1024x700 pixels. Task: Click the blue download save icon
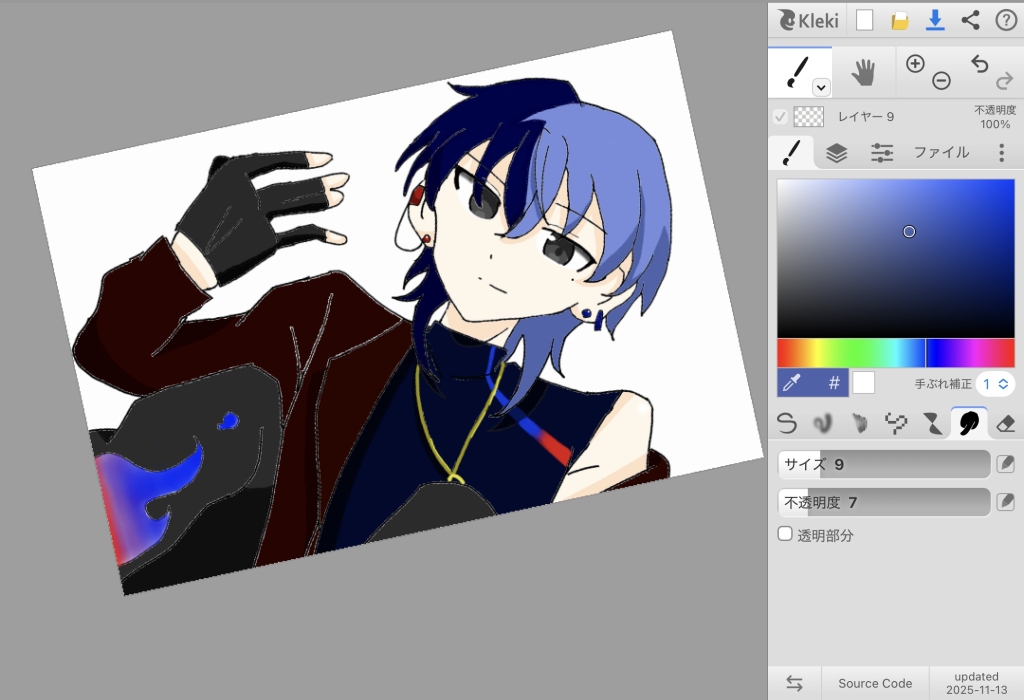tap(935, 20)
